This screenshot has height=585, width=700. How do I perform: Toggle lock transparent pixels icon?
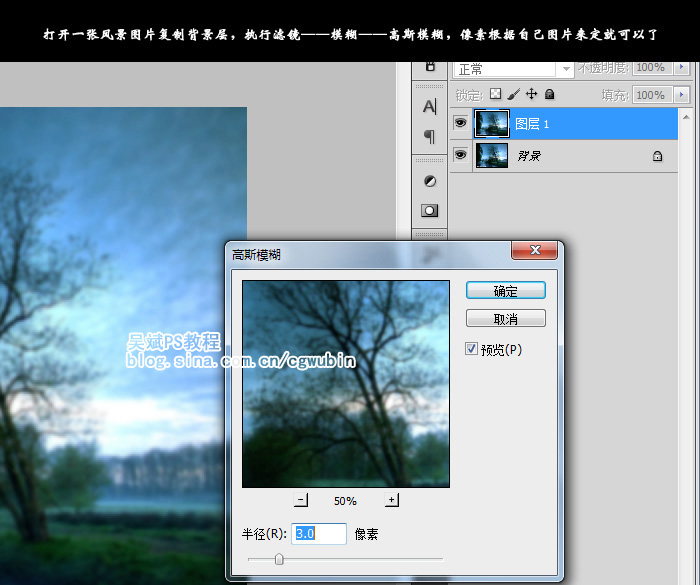coord(495,94)
